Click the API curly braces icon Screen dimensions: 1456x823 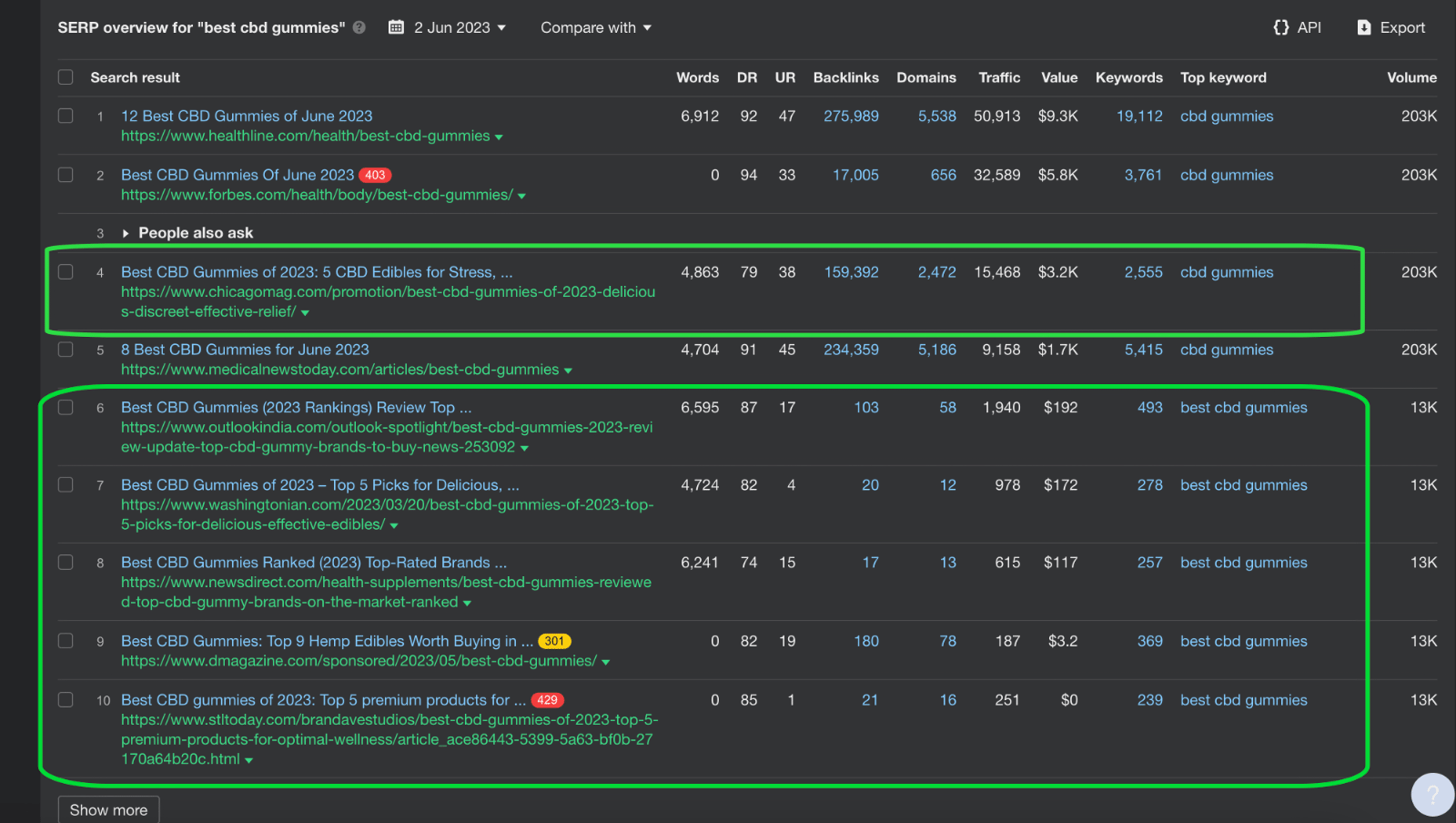pyautogui.click(x=1281, y=27)
